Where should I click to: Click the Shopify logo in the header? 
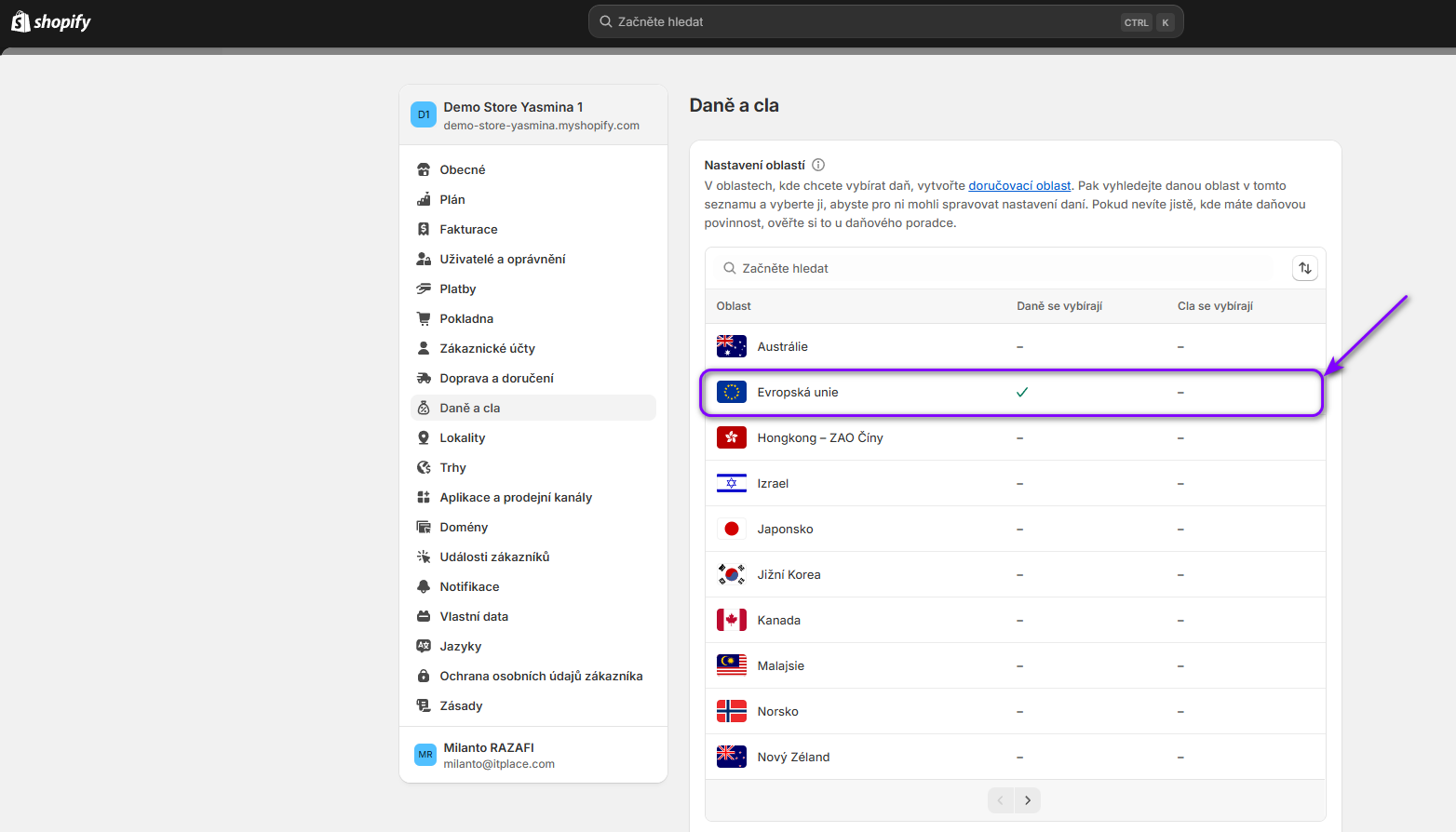coord(51,21)
